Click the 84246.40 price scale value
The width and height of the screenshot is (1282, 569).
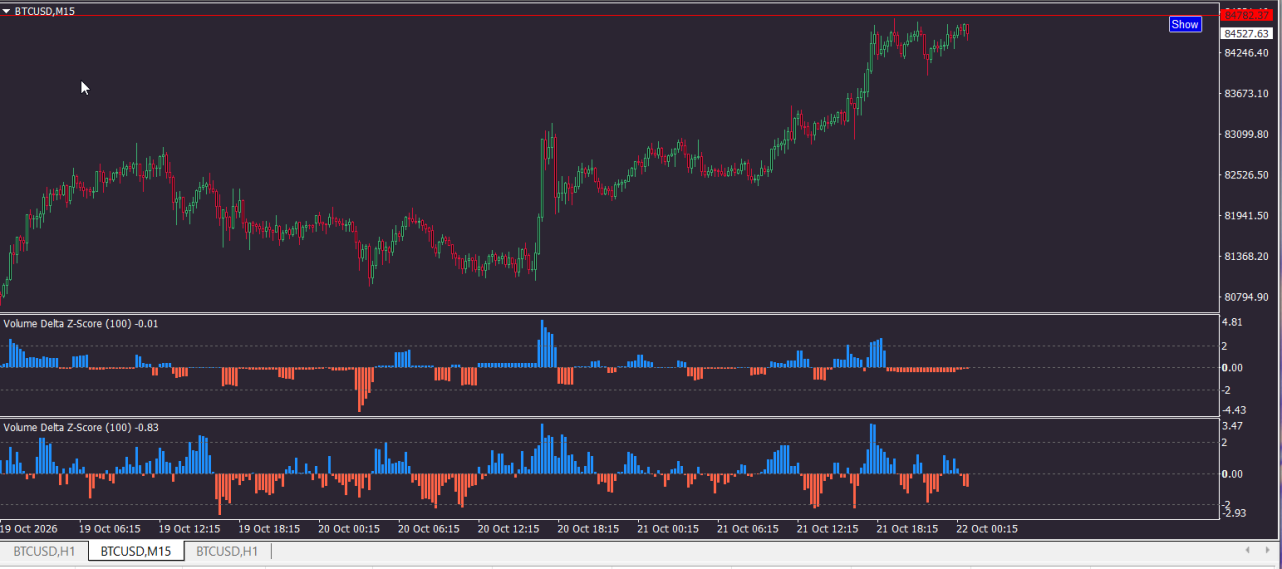click(x=1246, y=52)
